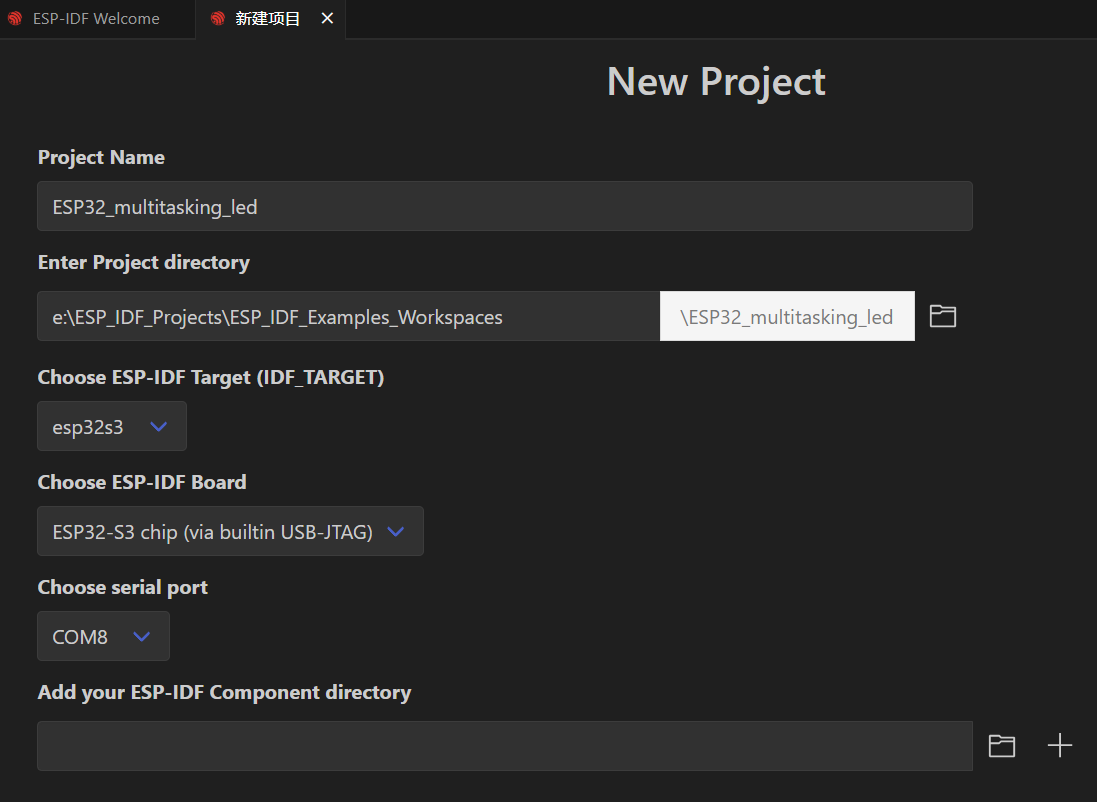Click the Espressif logo on 新建项目 tab
Viewport: 1097px width, 802px height.
click(x=218, y=19)
